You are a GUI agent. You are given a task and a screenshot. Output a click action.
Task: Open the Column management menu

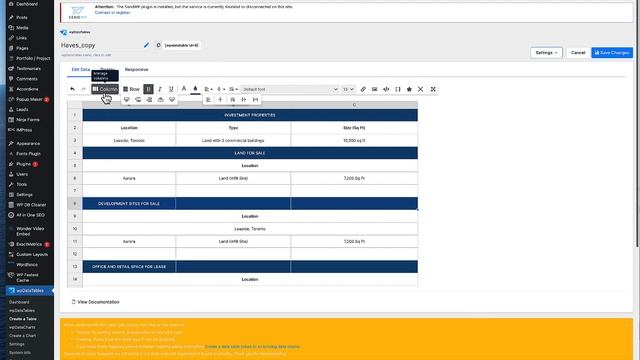point(105,89)
